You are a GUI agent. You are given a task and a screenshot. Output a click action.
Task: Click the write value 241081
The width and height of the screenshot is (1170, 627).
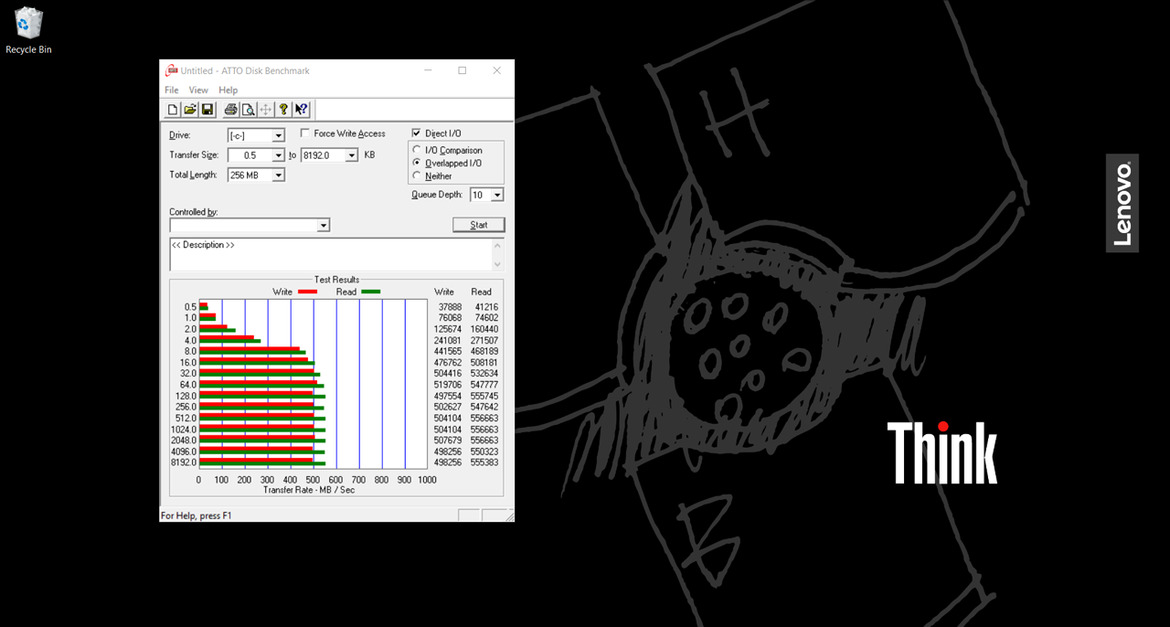(448, 340)
